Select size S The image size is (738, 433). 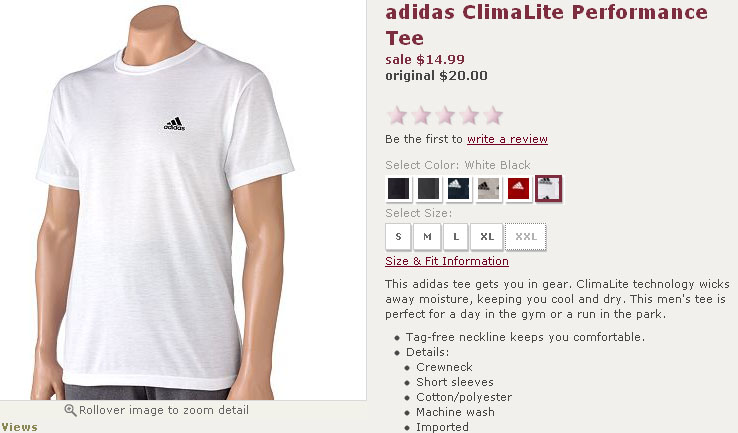(x=399, y=237)
